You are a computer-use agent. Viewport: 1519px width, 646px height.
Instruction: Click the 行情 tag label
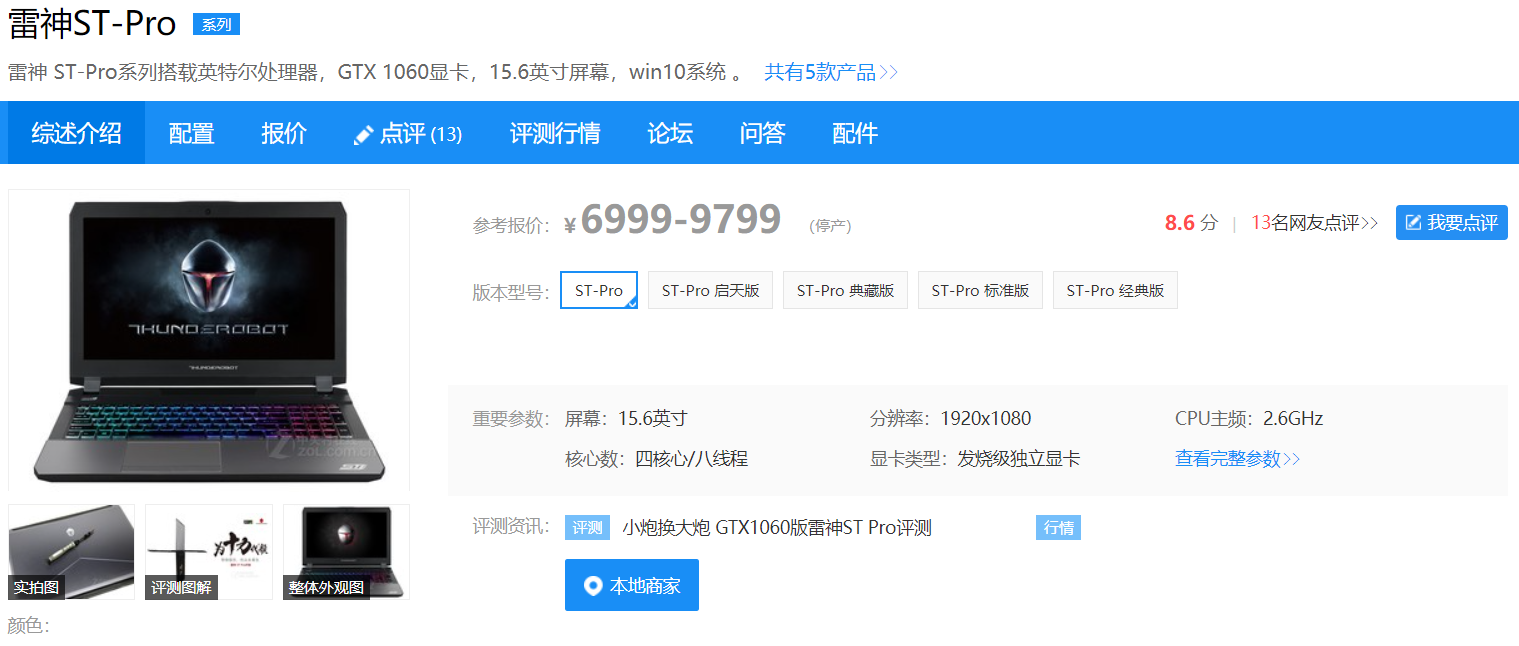coord(1058,528)
